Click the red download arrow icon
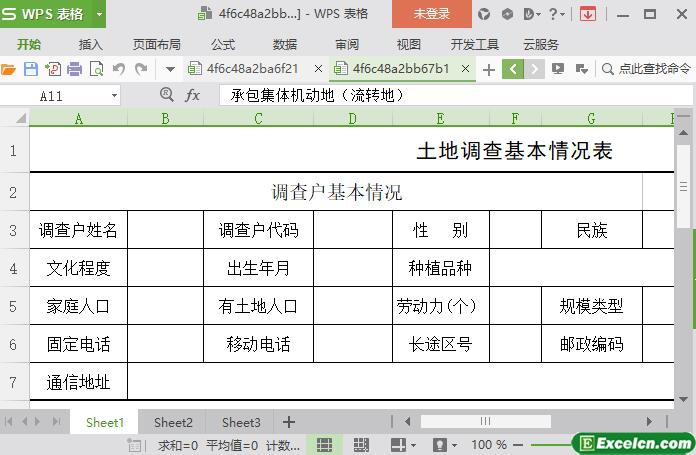The image size is (696, 455). tap(588, 14)
